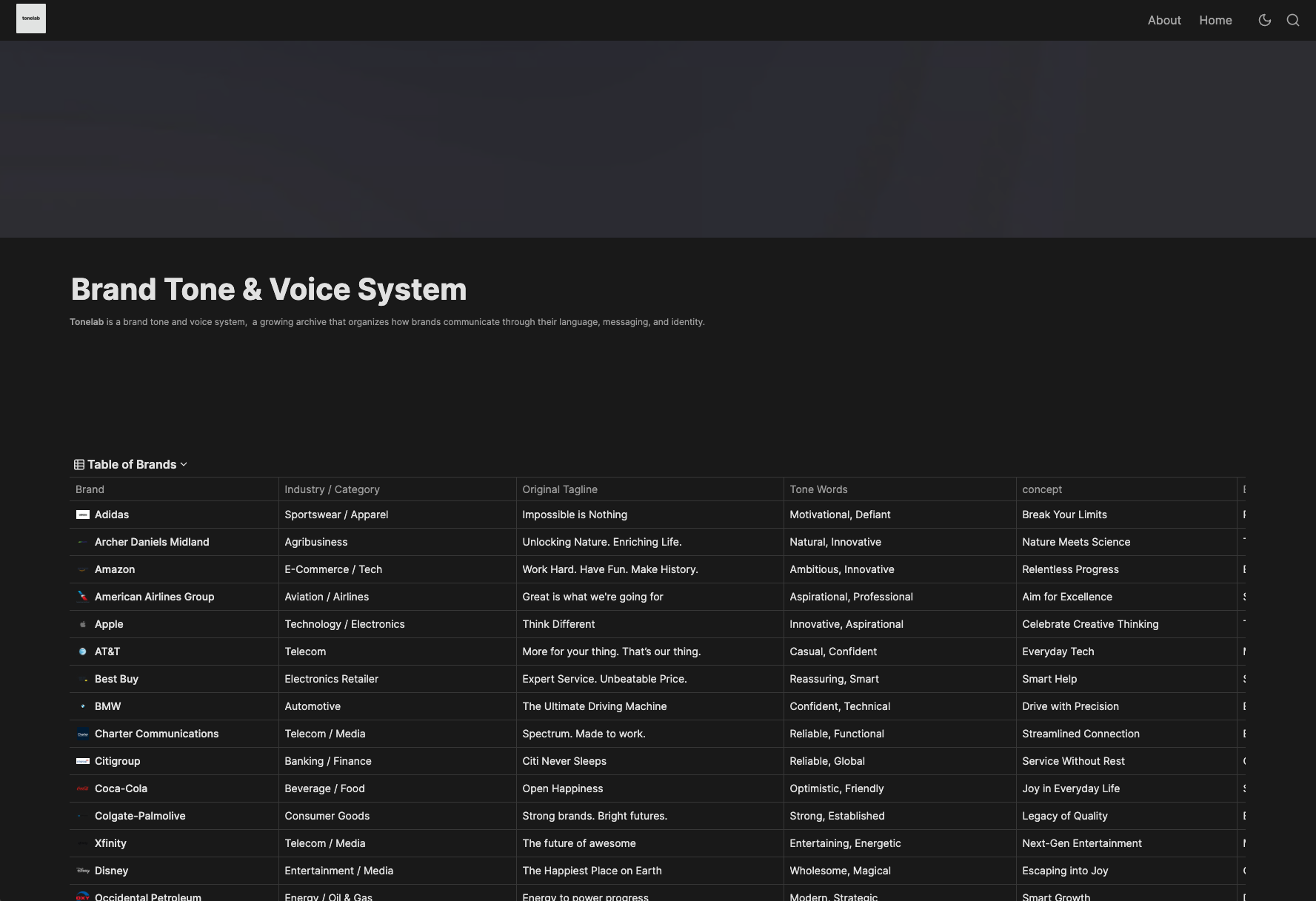Click the Charter Communications logo icon

coord(83,734)
